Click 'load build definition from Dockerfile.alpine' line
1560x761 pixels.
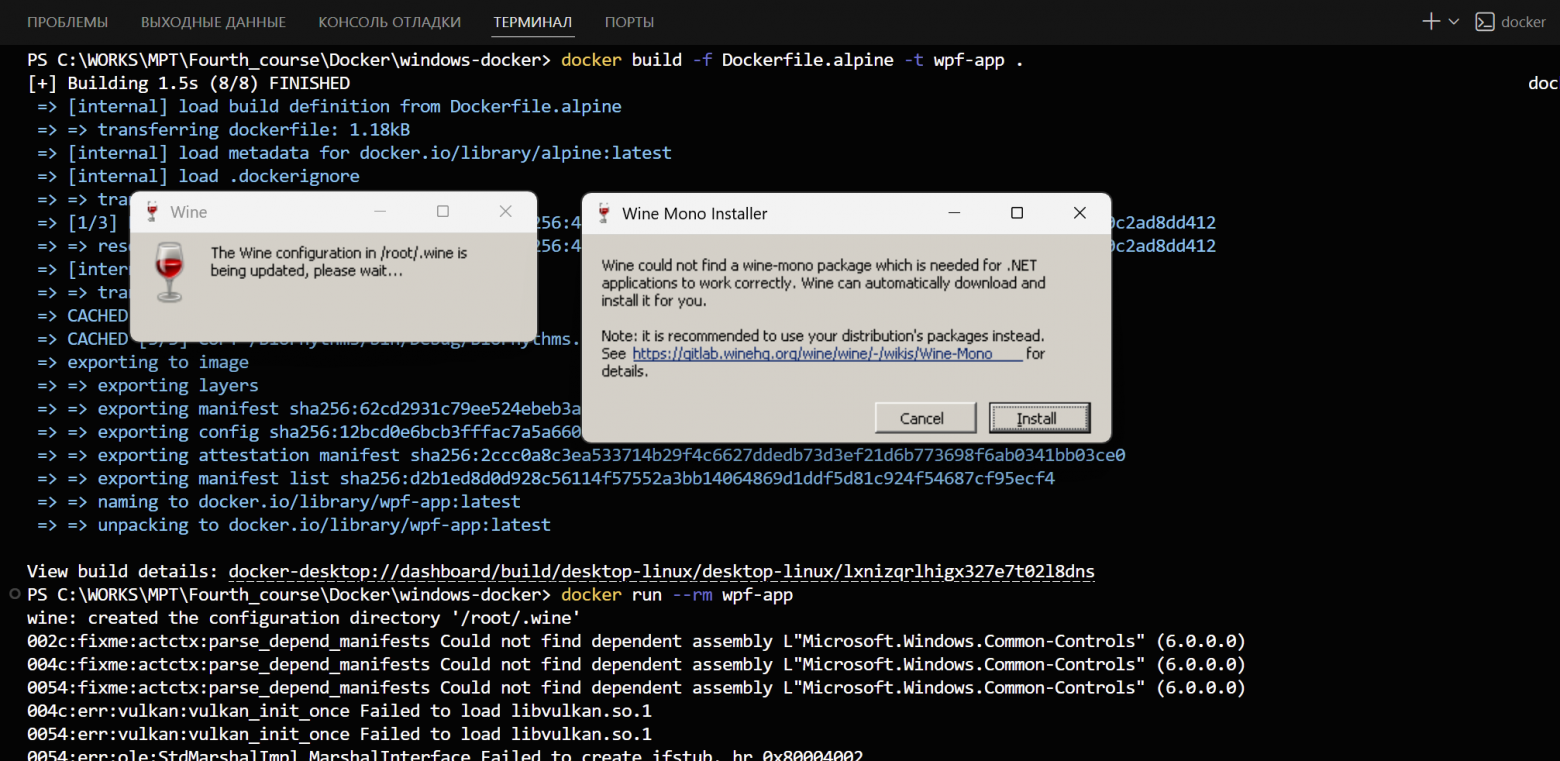click(x=329, y=106)
